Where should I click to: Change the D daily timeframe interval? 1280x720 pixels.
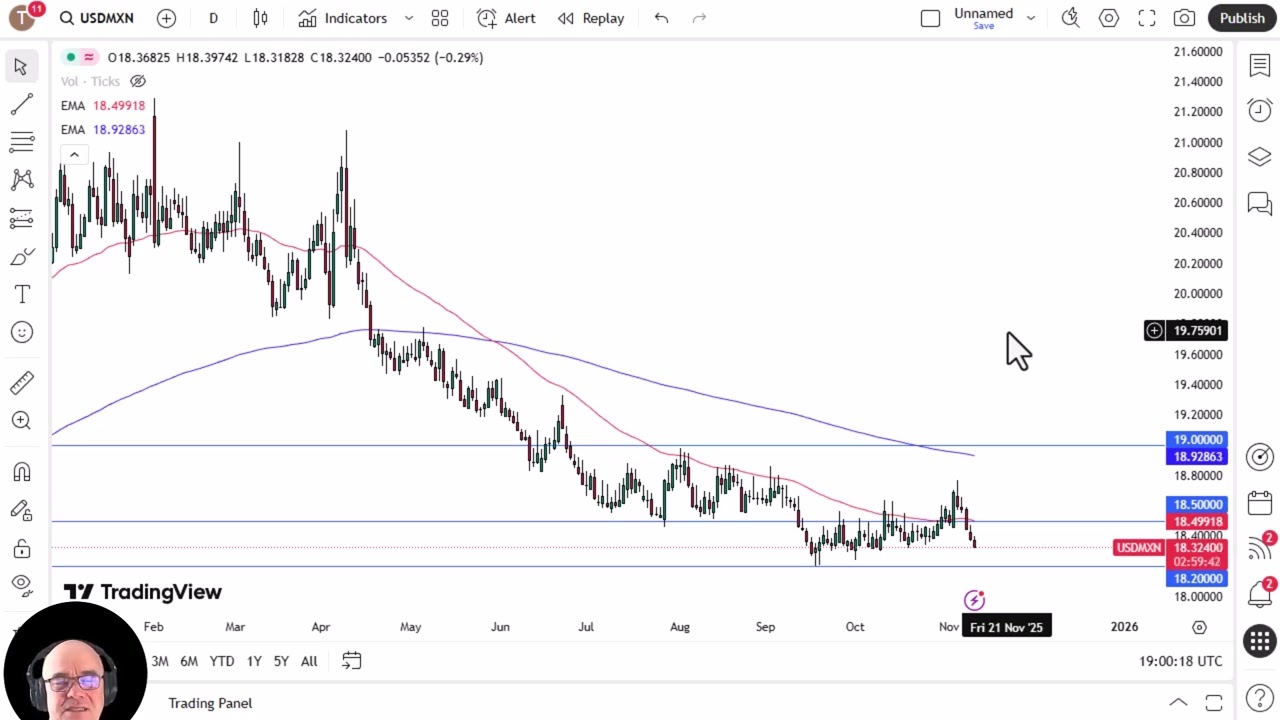pos(213,18)
